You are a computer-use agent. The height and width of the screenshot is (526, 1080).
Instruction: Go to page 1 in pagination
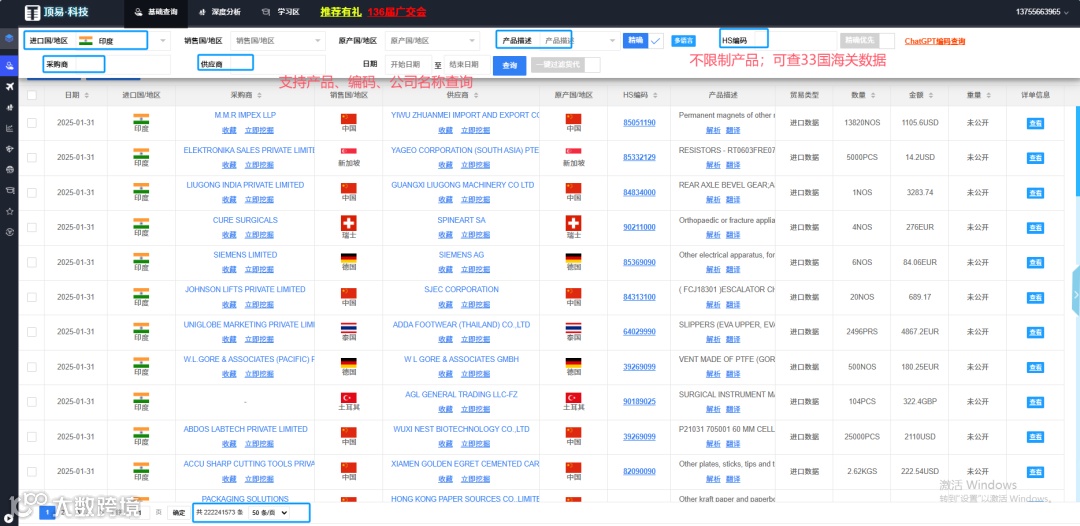48,512
